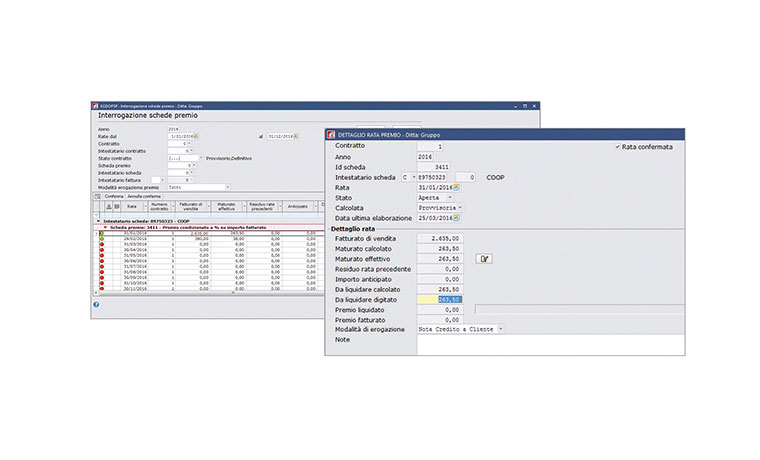This screenshot has height=460, width=760.
Task: Click green status icon of 28/02/2016 row
Action: coord(103,238)
